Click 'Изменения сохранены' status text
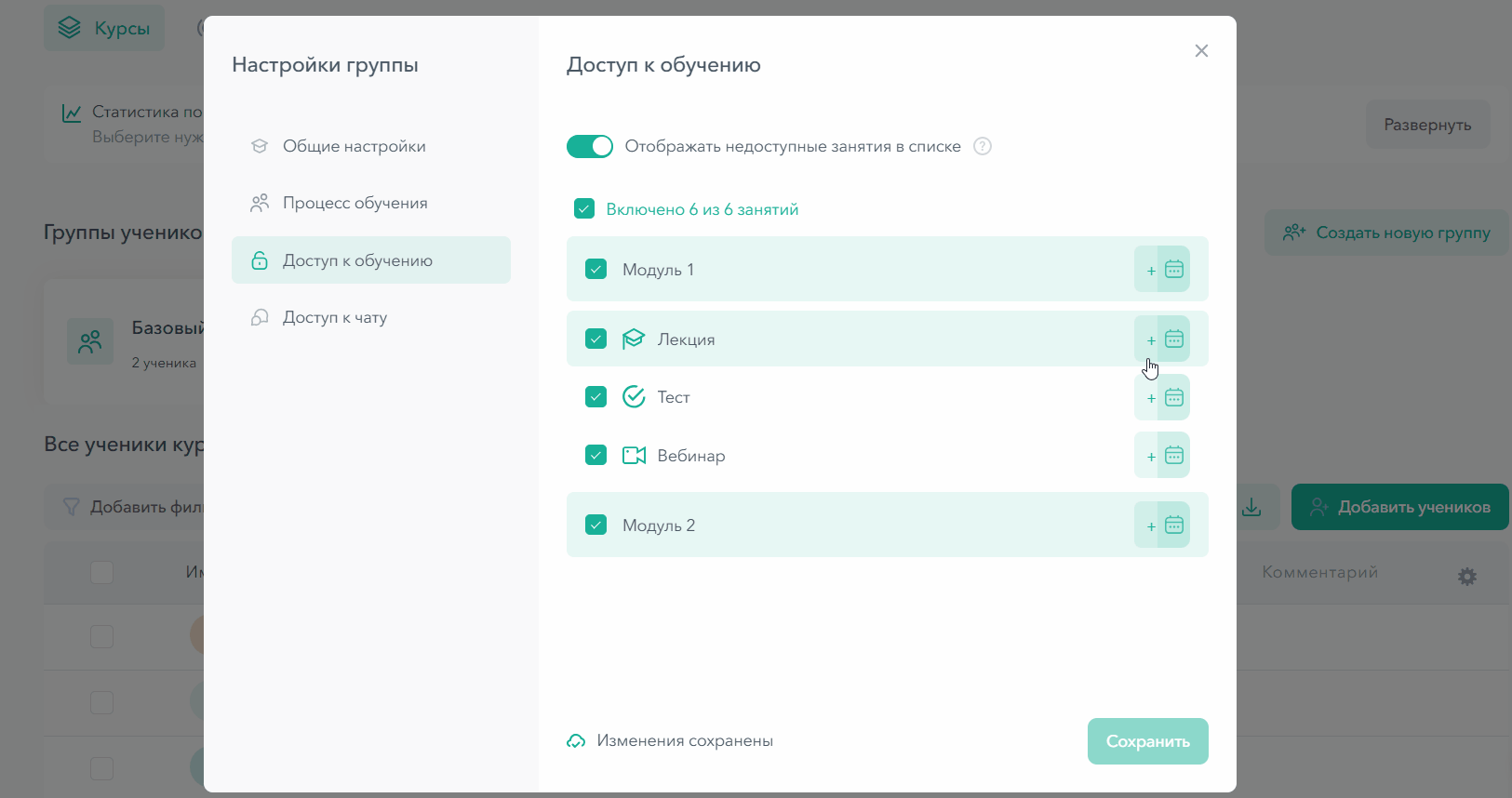 click(x=685, y=740)
